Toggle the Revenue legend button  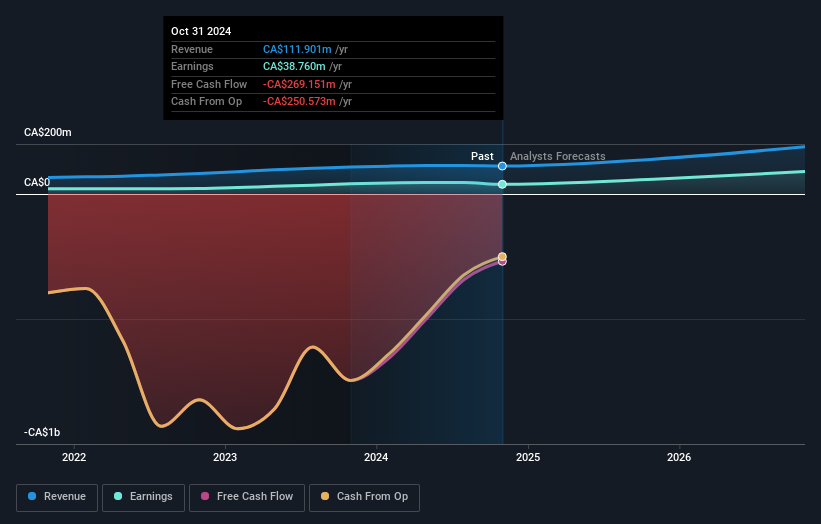click(57, 497)
